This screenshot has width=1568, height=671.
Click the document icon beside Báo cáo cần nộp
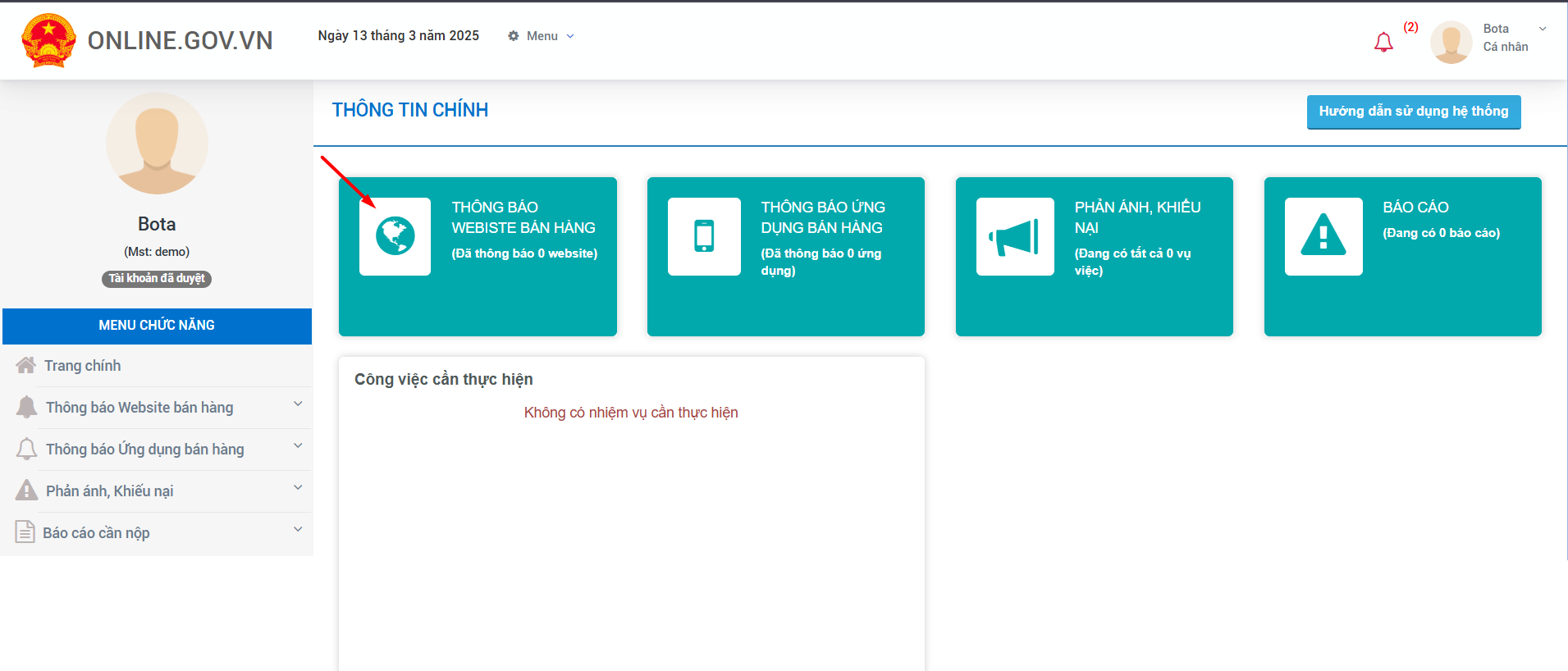coord(25,532)
